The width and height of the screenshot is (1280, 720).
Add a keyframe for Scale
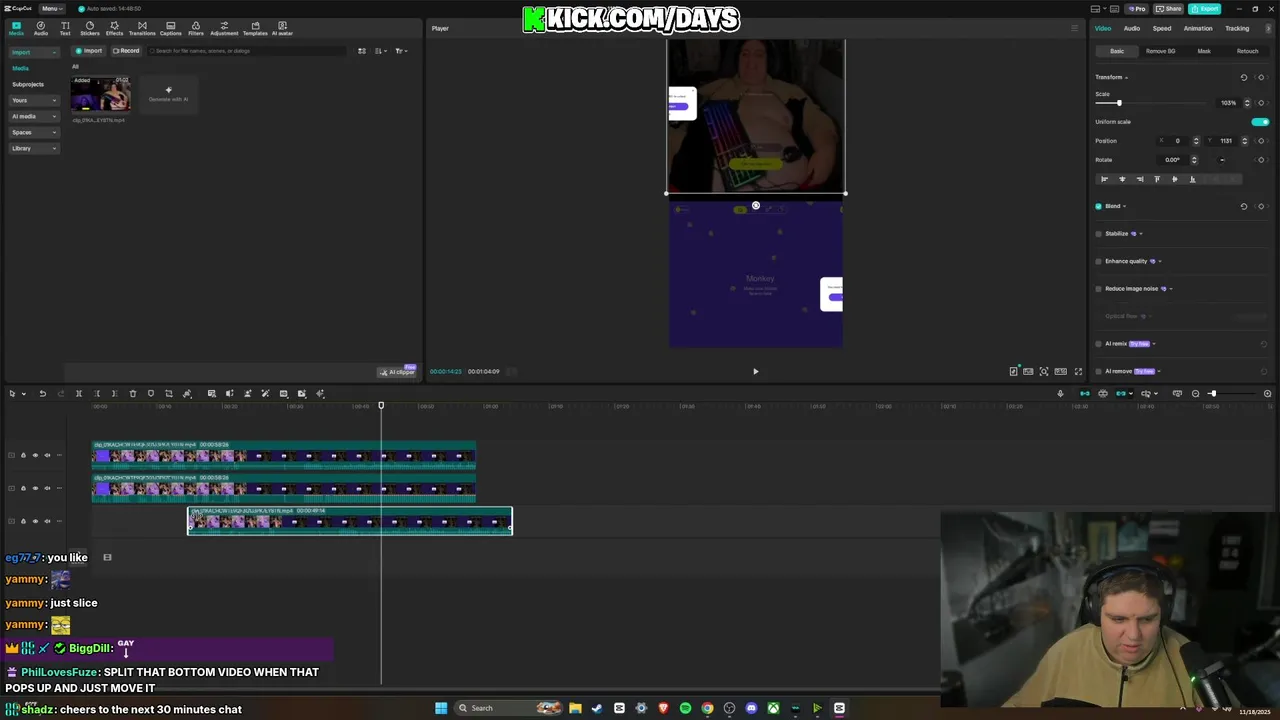(x=1261, y=103)
